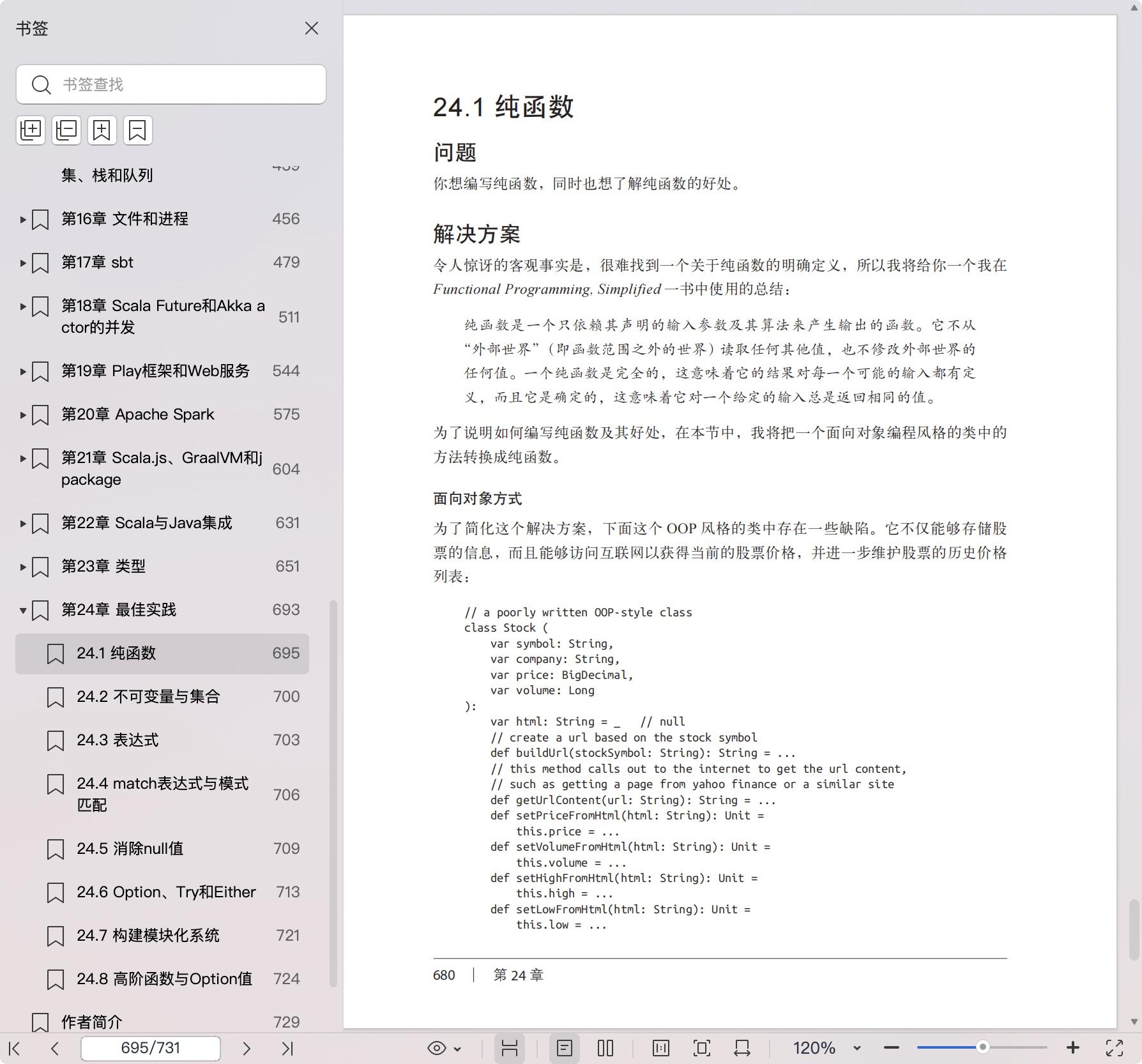Expand 第19章 Play框架和Web服务 chapter
Screen dimensions: 1142x1064
23,372
